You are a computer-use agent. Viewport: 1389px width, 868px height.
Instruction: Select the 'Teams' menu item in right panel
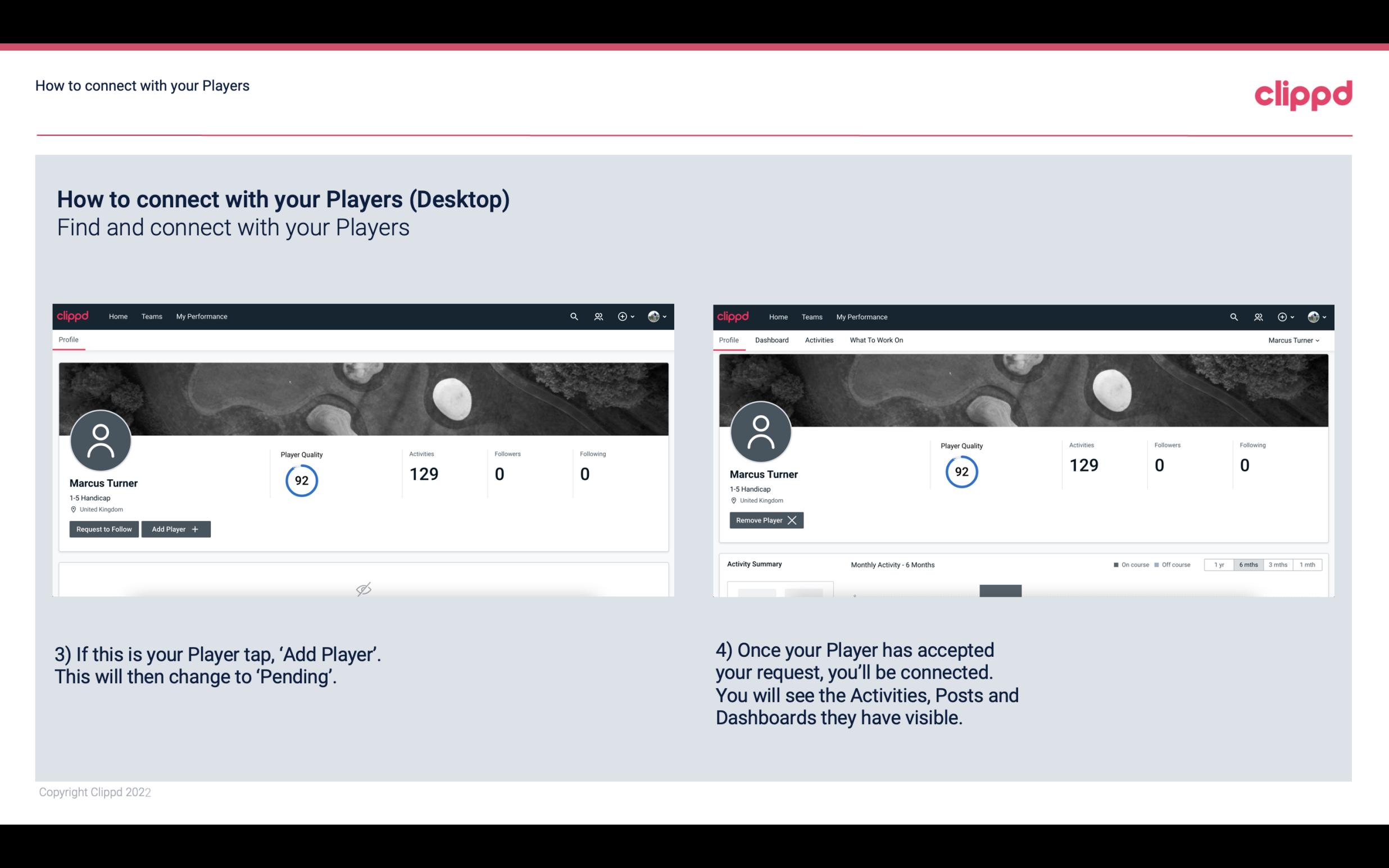click(x=812, y=316)
